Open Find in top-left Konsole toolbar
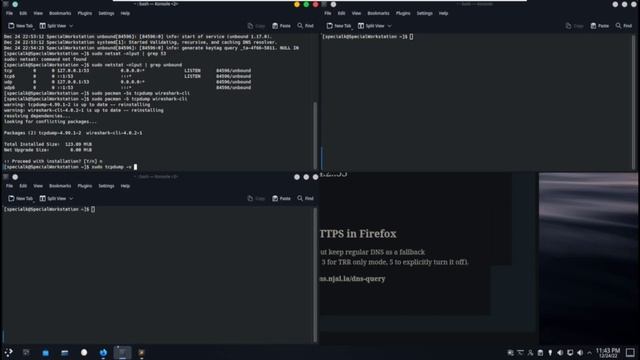The height and width of the screenshot is (360, 640). (305, 26)
